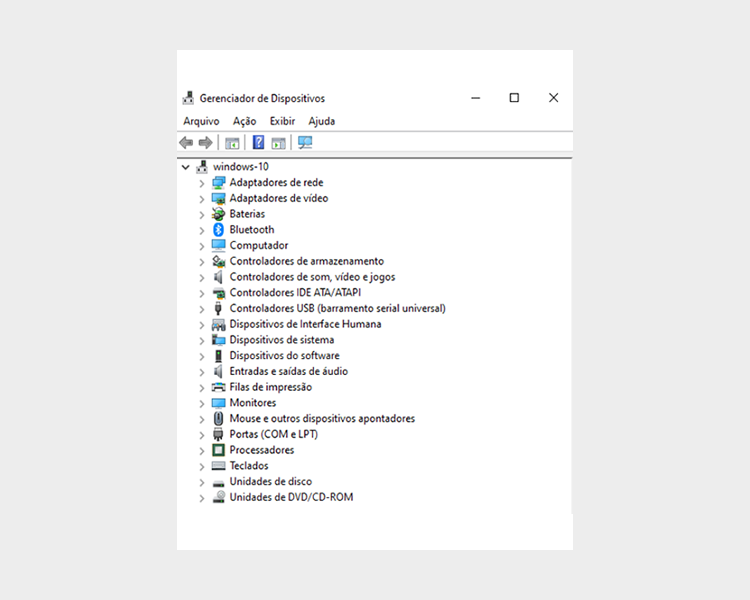
Task: Scan for hardware changes using the monitor icon
Action: [x=305, y=143]
